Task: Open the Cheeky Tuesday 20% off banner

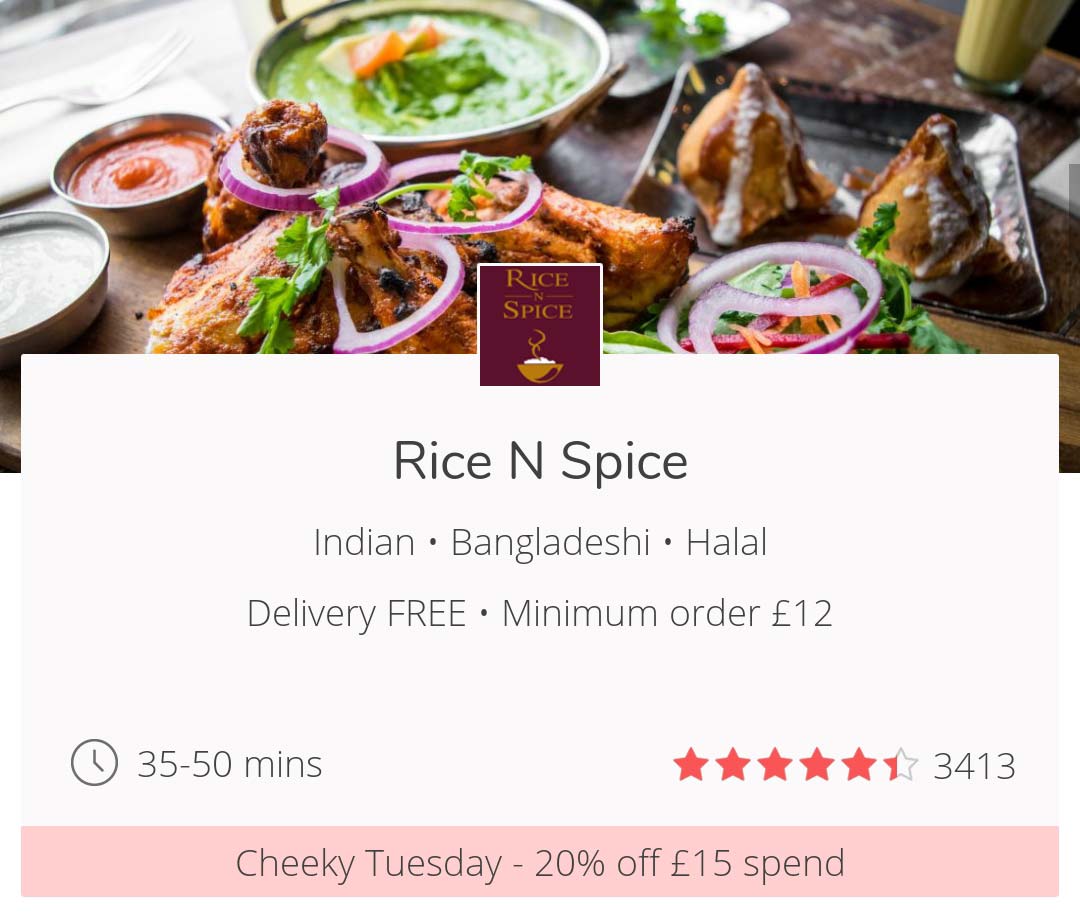Action: (x=540, y=861)
